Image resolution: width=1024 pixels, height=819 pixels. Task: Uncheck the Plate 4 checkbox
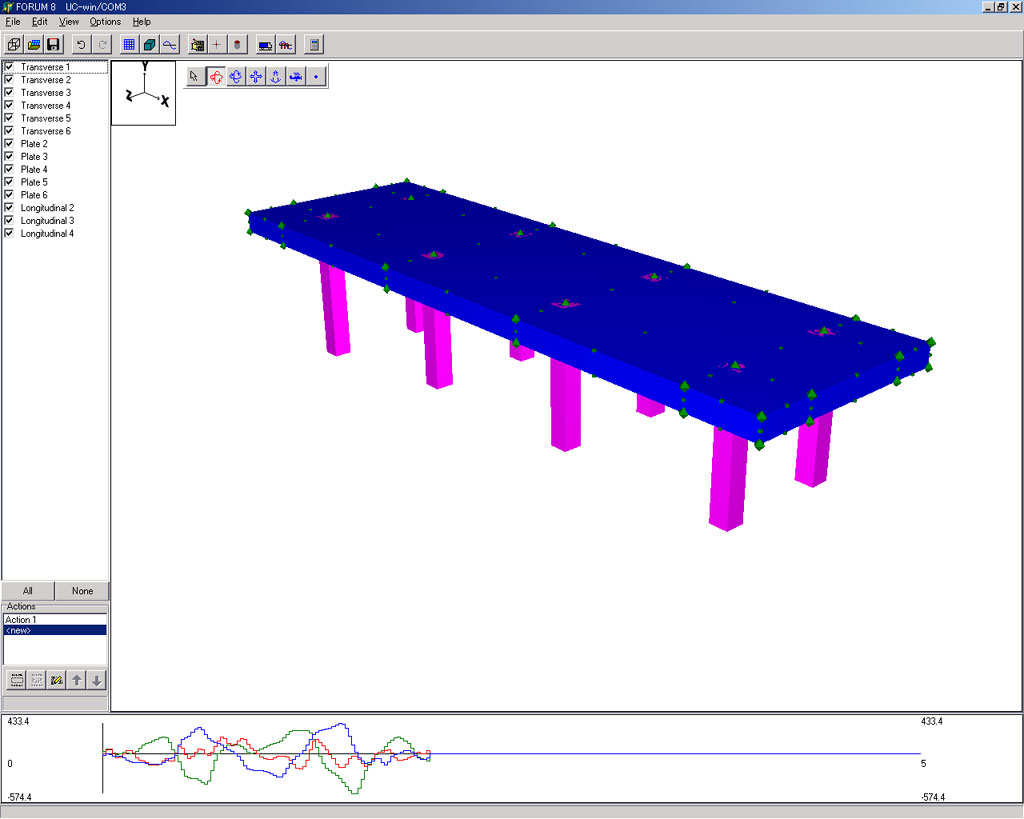[9, 169]
